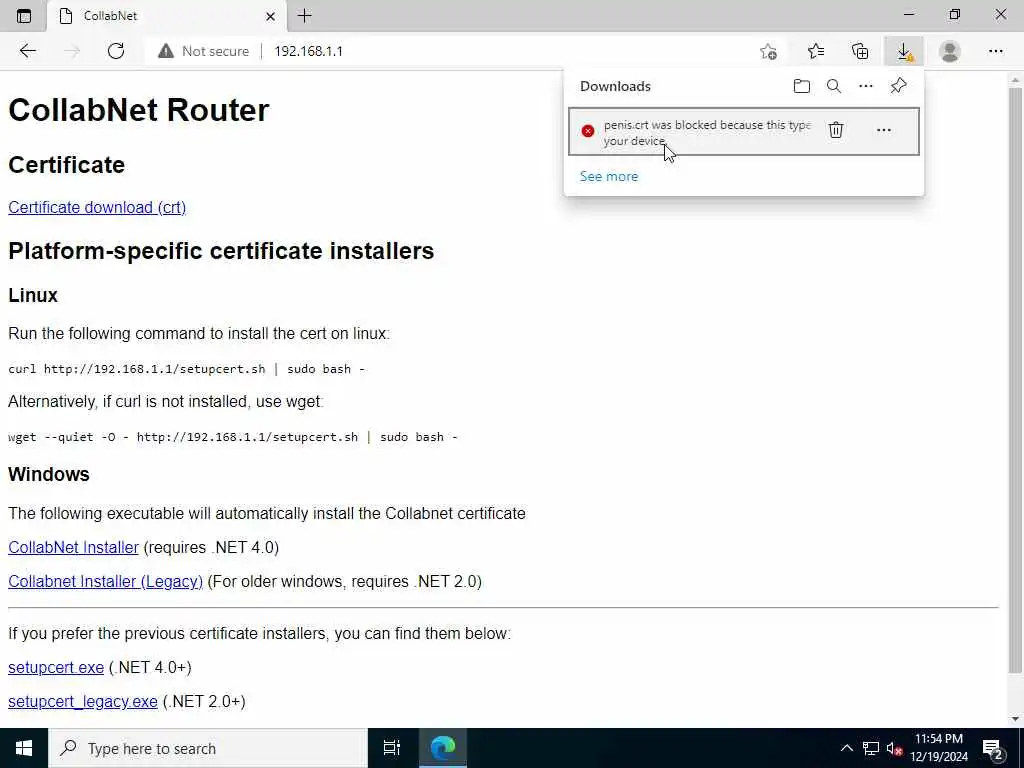Image resolution: width=1024 pixels, height=768 pixels.
Task: Select the CollabNet browser tab
Action: (x=167, y=16)
